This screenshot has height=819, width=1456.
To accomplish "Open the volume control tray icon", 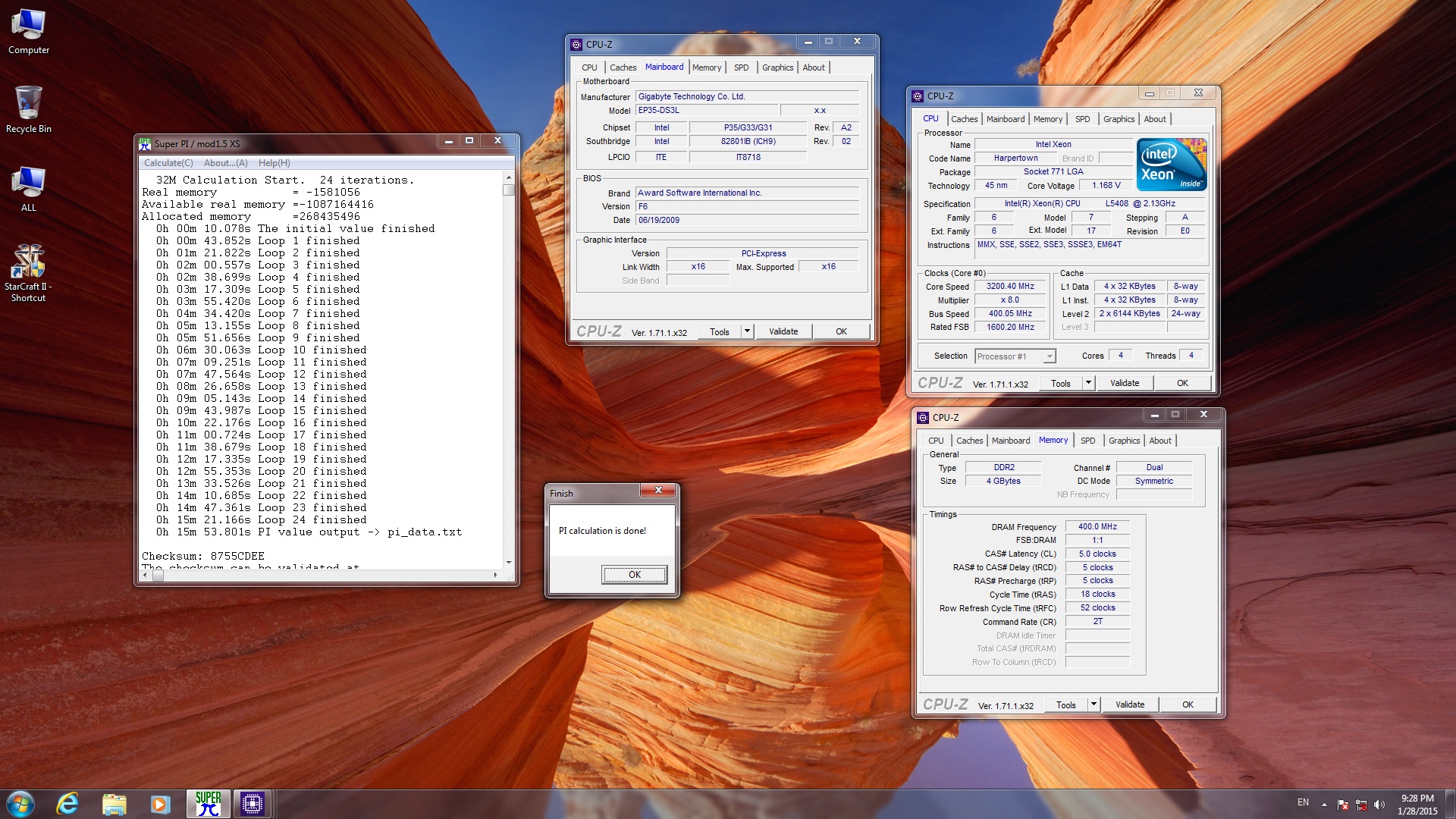I will pyautogui.click(x=1379, y=805).
